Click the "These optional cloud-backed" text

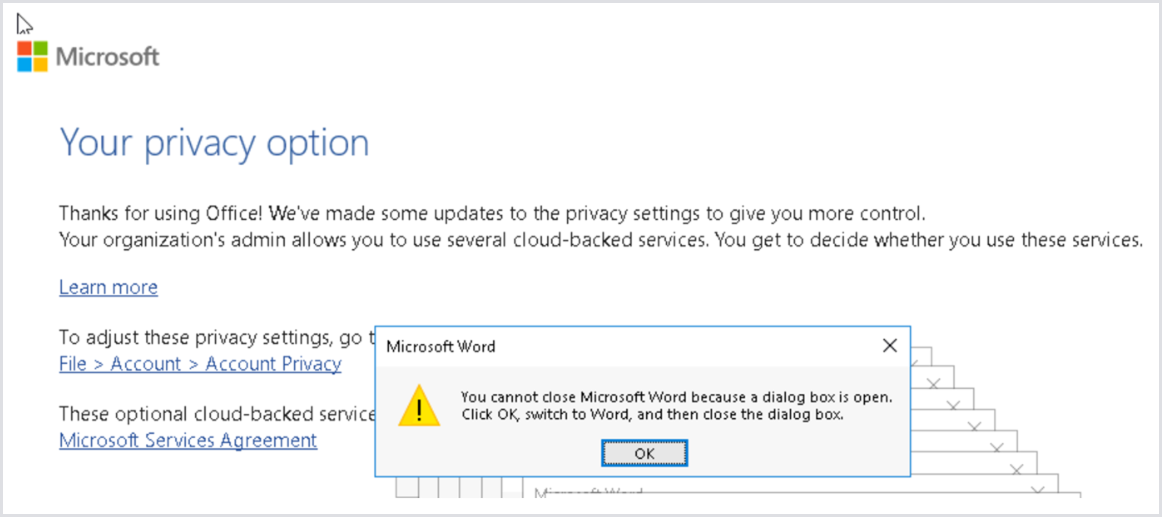[217, 414]
